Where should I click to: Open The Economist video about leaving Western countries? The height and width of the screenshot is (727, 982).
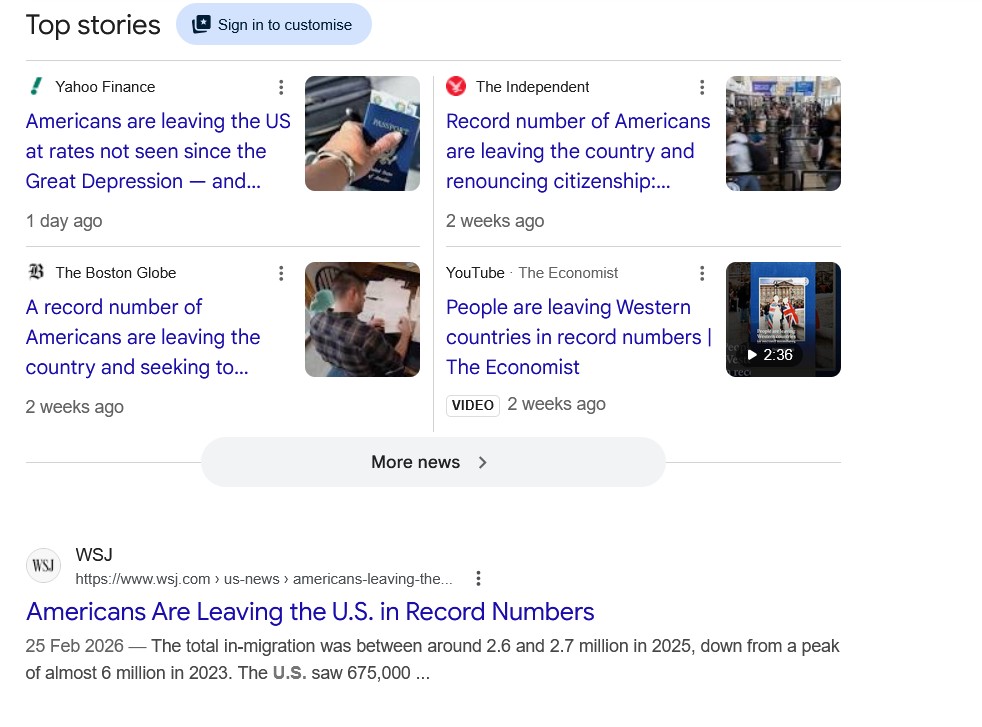pyautogui.click(x=579, y=337)
